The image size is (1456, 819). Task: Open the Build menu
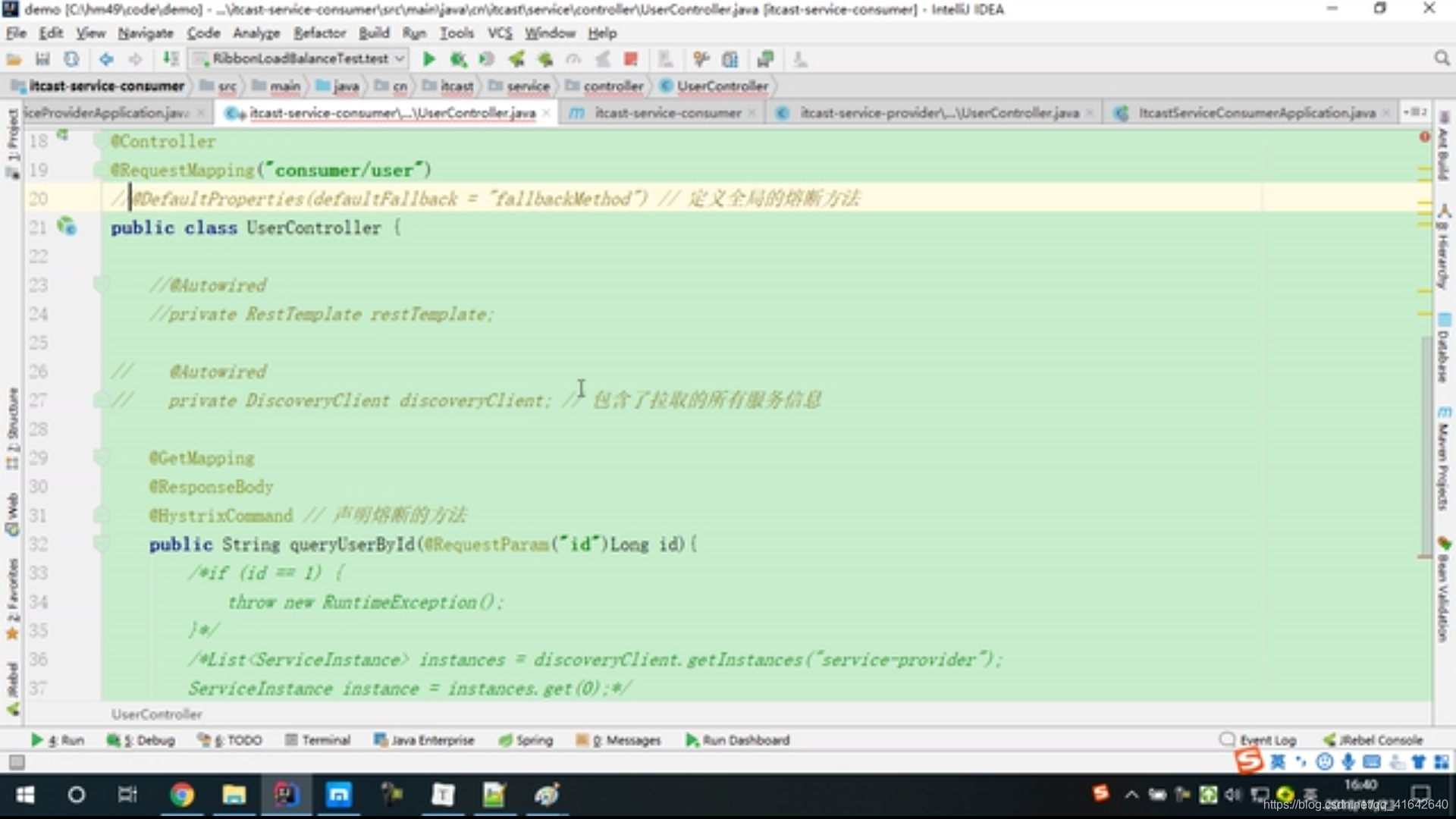(x=374, y=33)
